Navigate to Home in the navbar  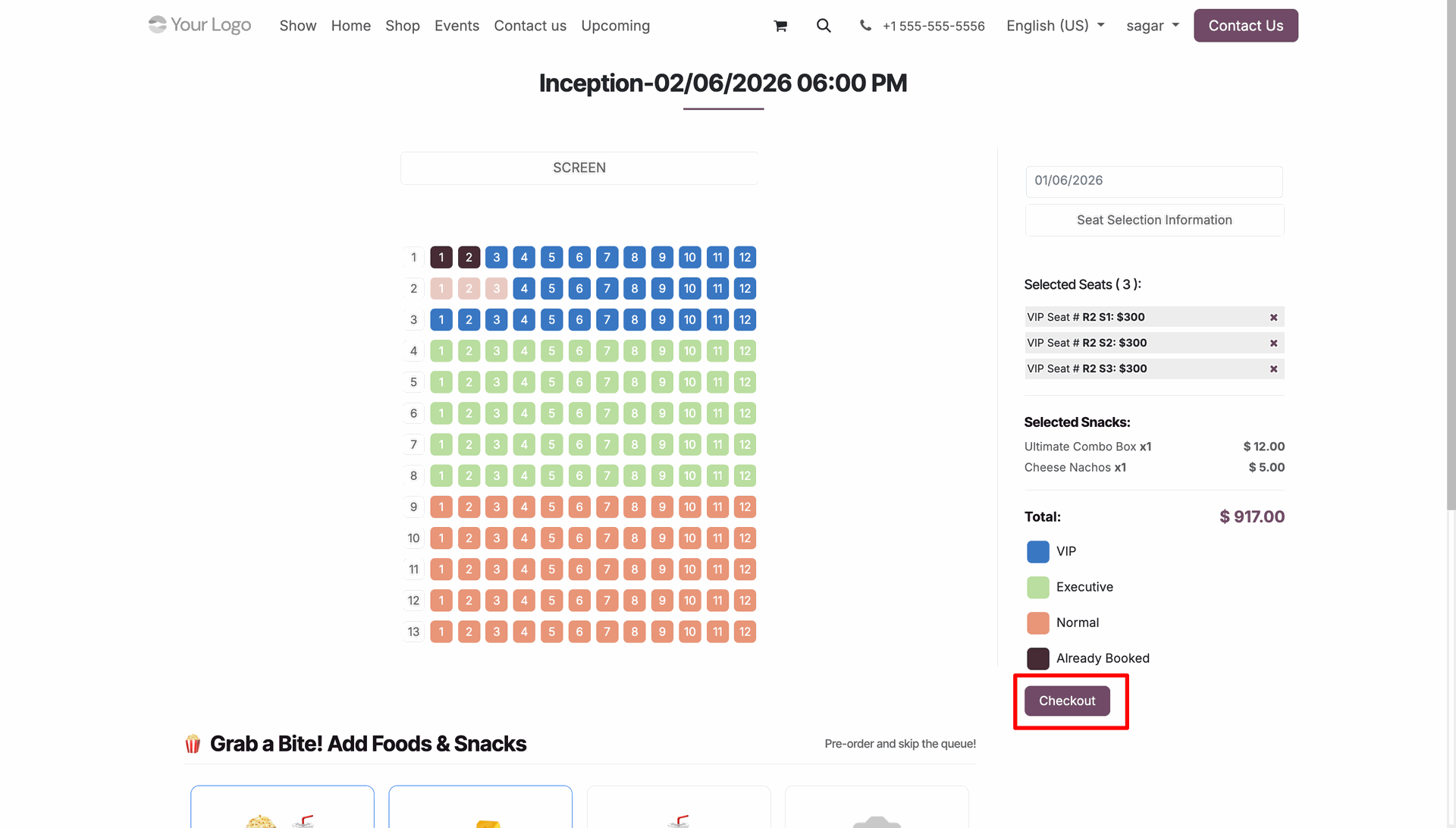click(351, 26)
